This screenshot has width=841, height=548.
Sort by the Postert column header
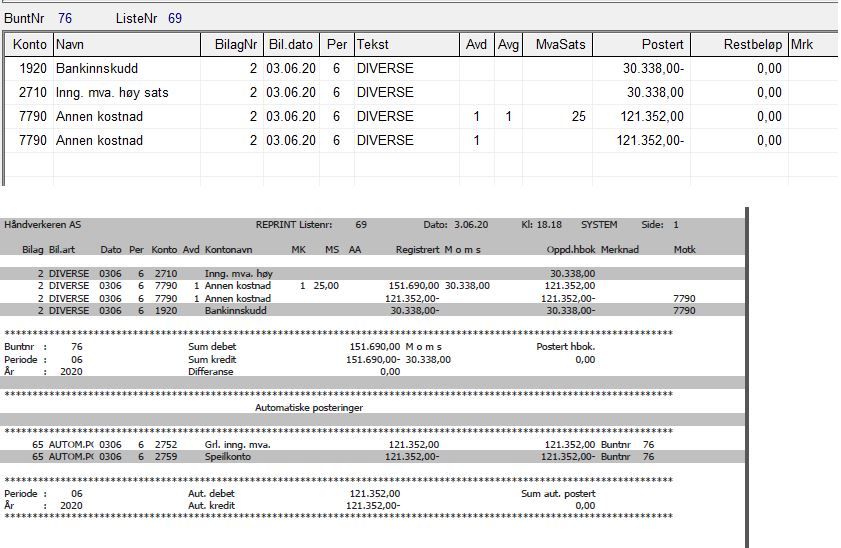coord(641,45)
